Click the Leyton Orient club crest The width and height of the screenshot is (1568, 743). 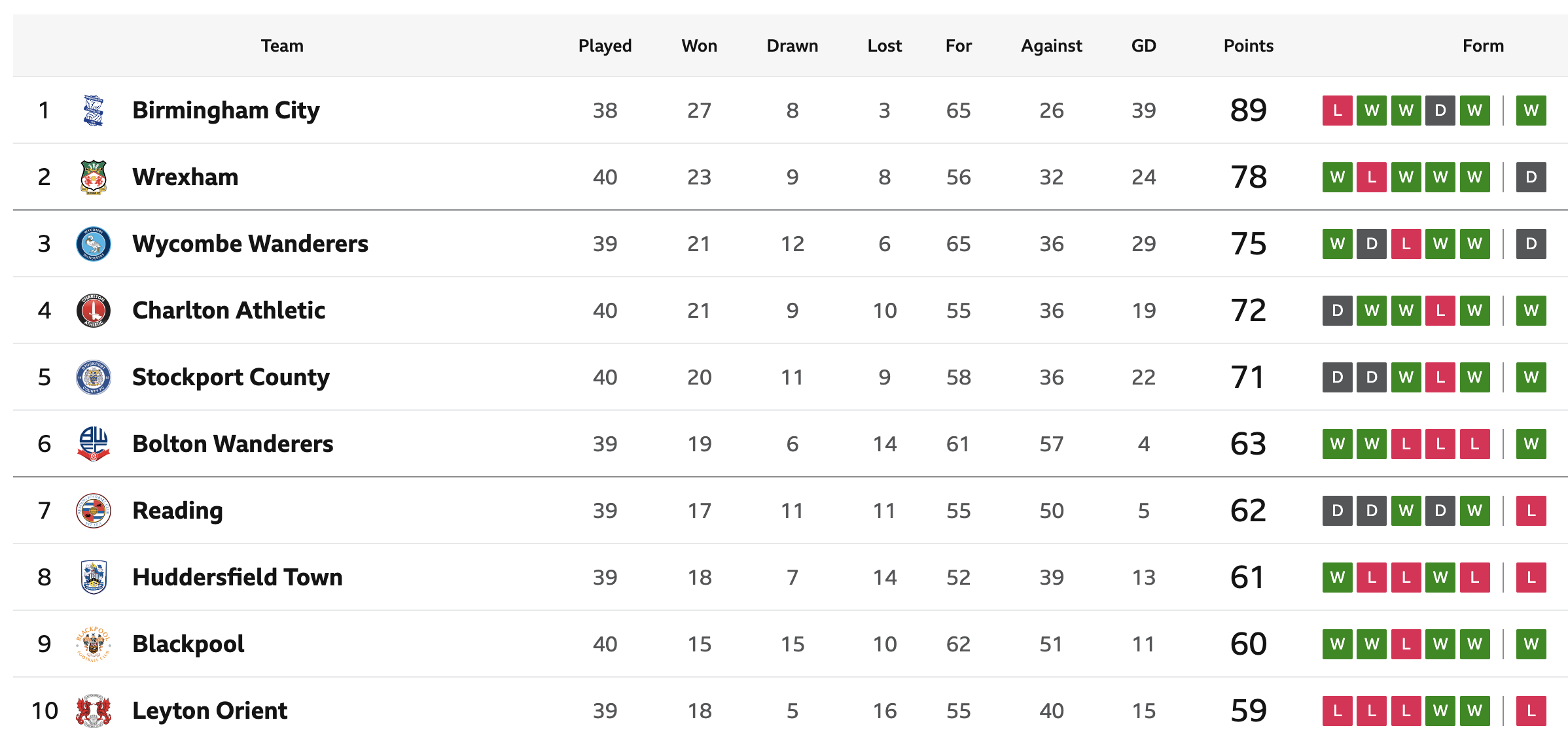point(94,711)
